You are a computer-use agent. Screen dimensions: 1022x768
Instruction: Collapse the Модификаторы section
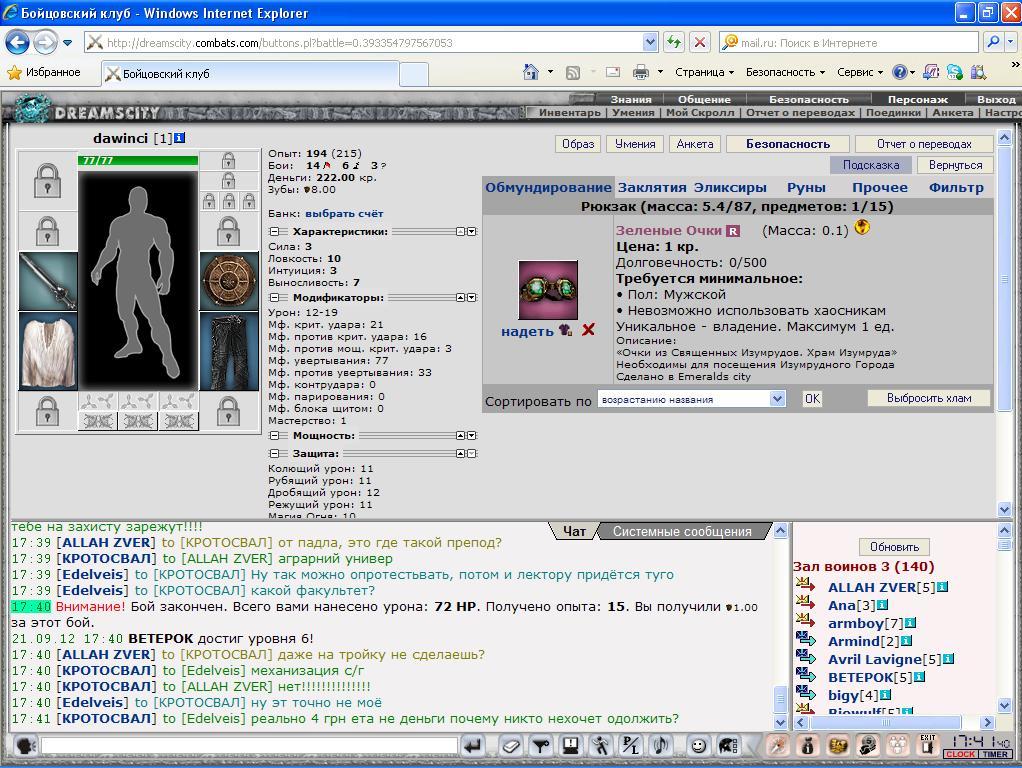pyautogui.click(x=274, y=297)
